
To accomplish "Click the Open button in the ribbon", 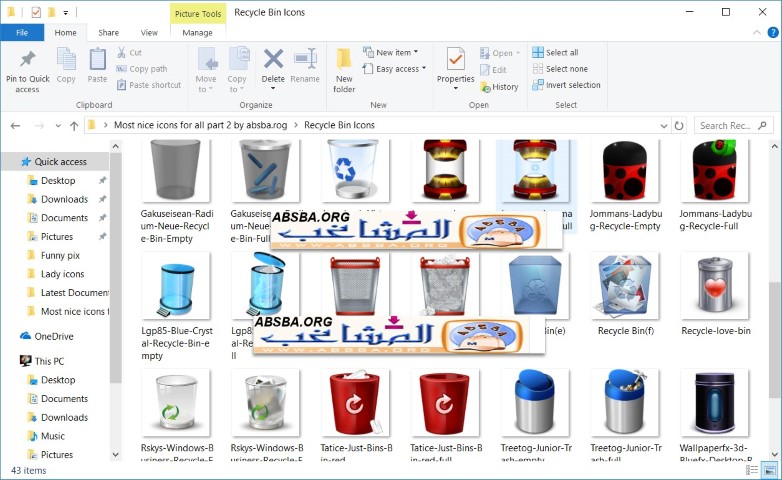I will (500, 53).
